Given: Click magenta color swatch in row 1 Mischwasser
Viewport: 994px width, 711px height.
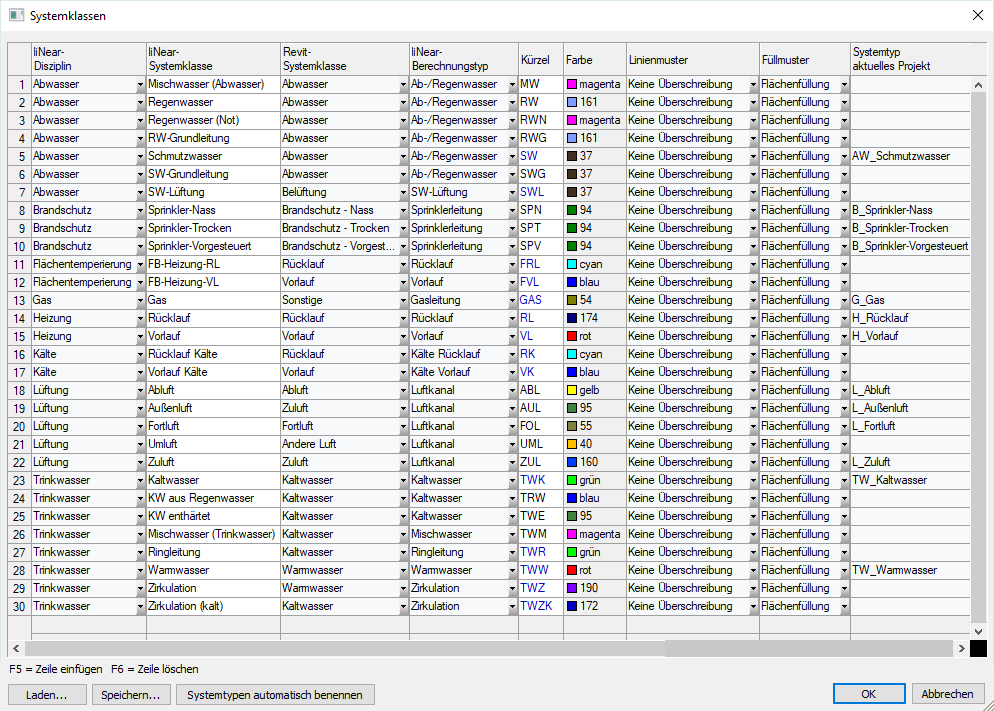Looking at the screenshot, I should (x=572, y=84).
